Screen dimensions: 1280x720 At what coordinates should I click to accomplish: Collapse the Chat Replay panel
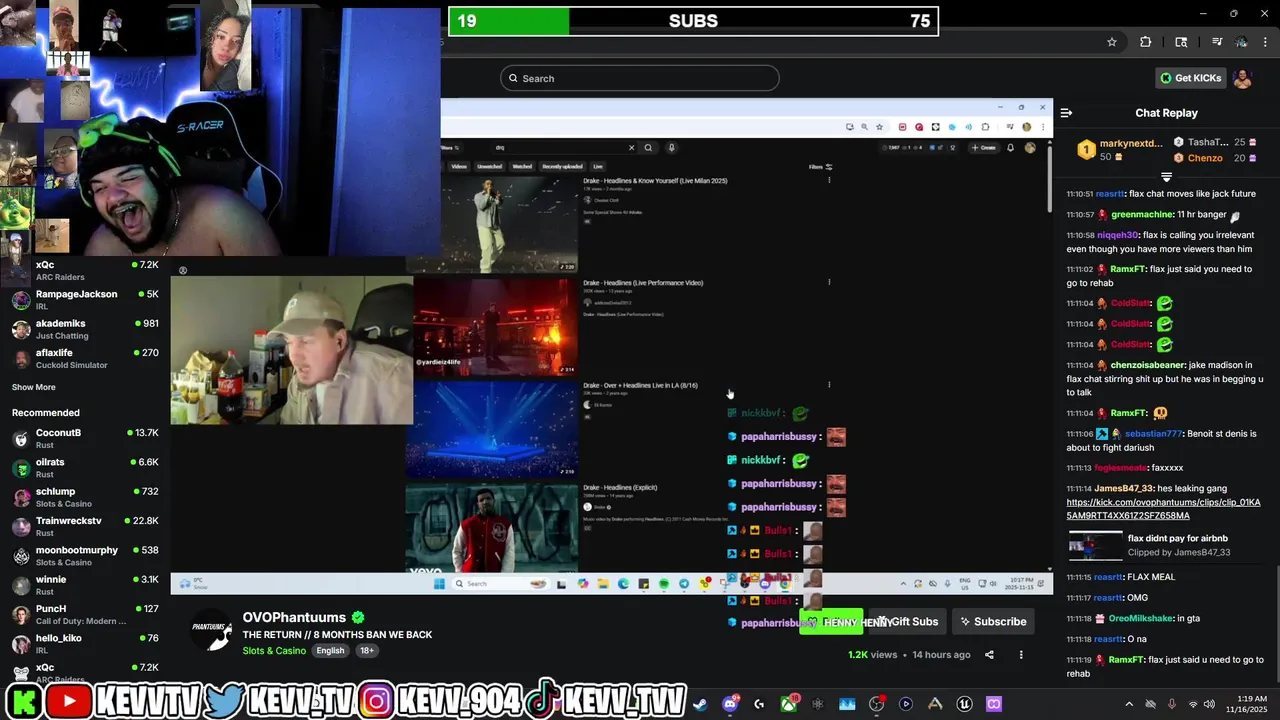1066,113
